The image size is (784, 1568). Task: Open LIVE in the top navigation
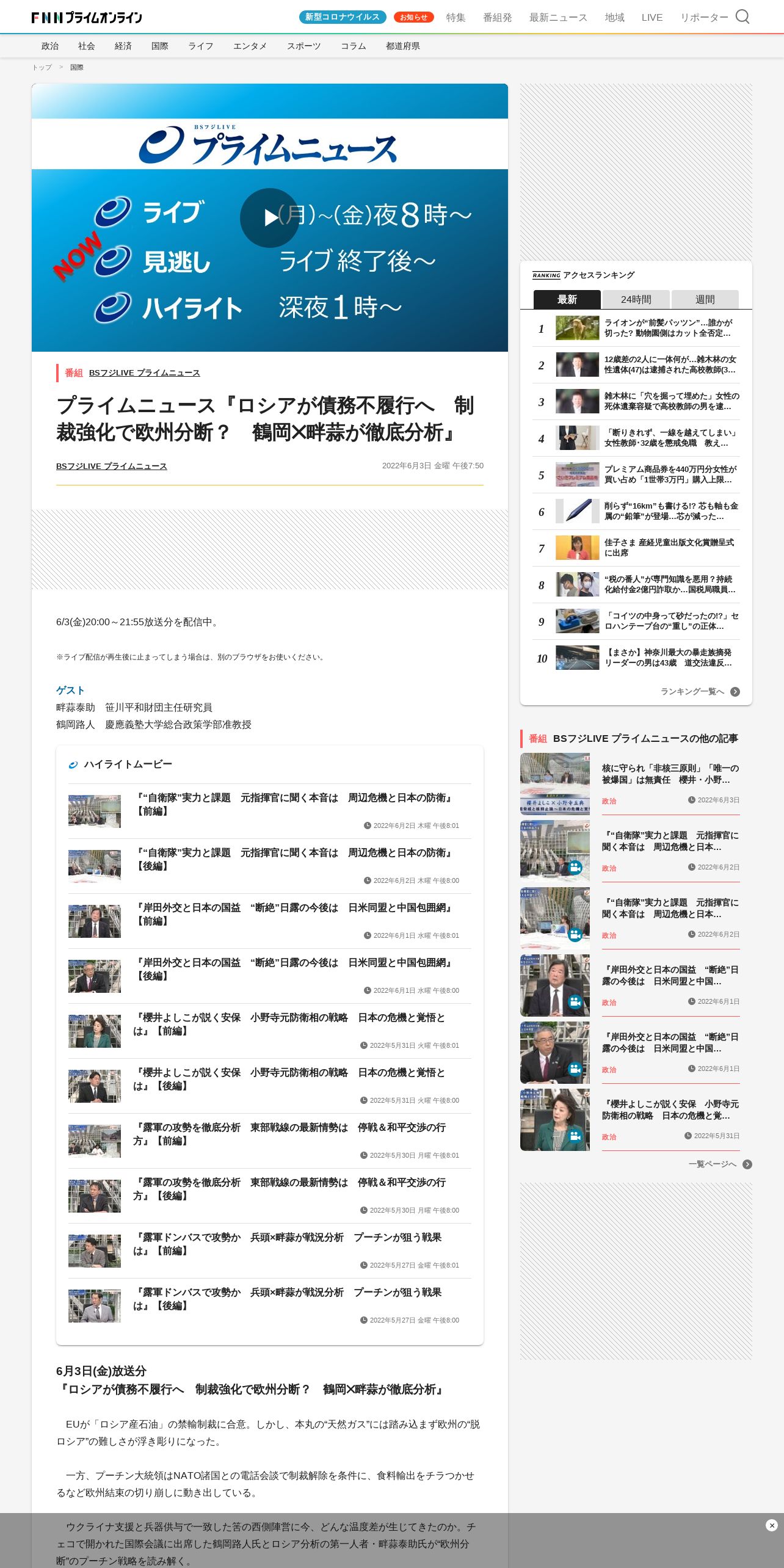(652, 17)
